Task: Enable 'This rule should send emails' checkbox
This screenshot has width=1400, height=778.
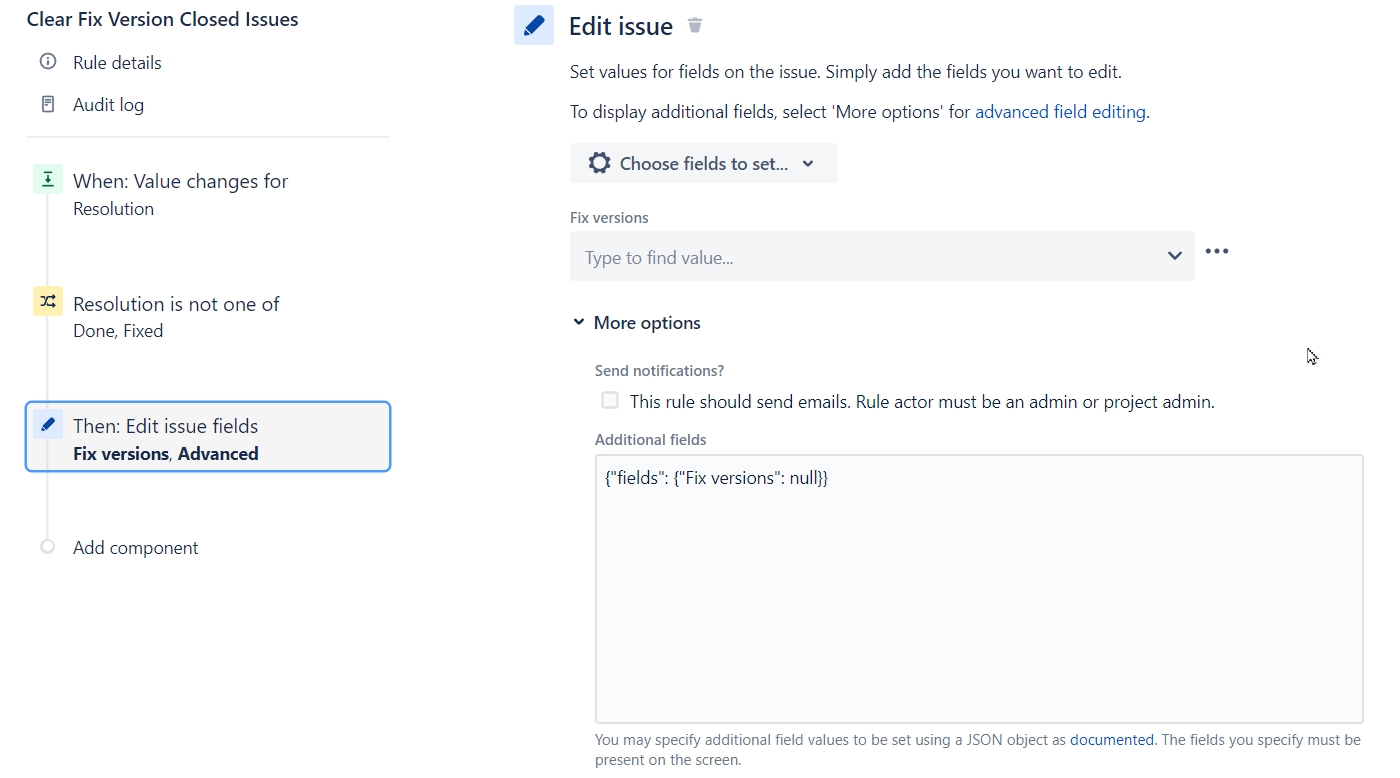Action: pos(610,400)
